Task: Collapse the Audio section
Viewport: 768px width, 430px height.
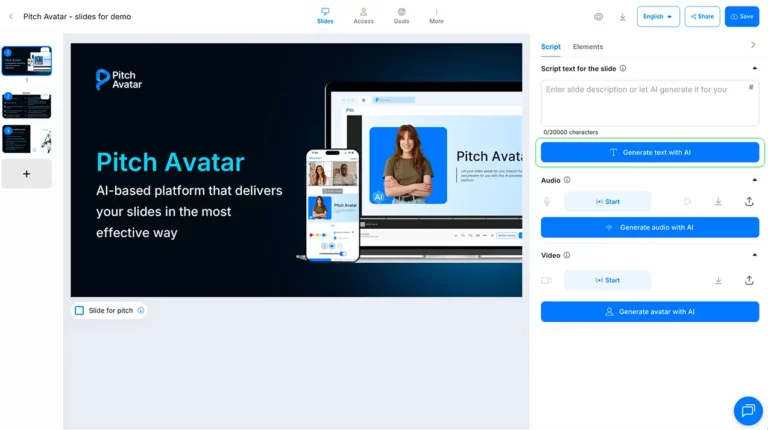Action: (754, 180)
